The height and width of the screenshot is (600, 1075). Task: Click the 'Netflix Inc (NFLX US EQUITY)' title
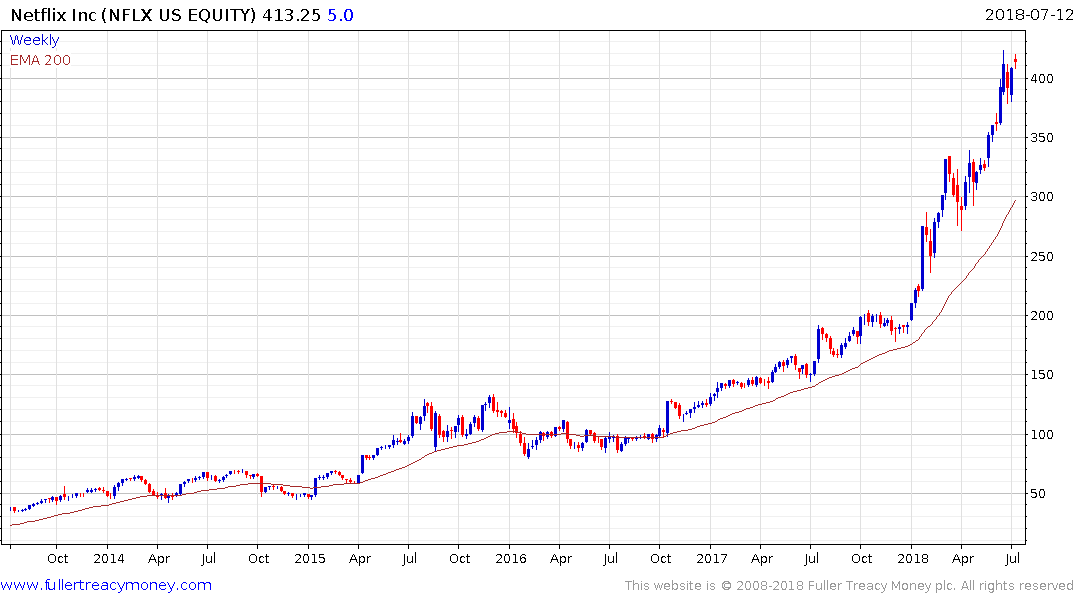click(134, 15)
